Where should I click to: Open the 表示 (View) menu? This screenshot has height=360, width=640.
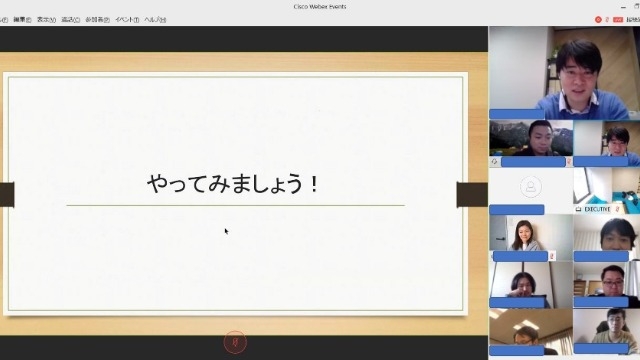(x=46, y=20)
